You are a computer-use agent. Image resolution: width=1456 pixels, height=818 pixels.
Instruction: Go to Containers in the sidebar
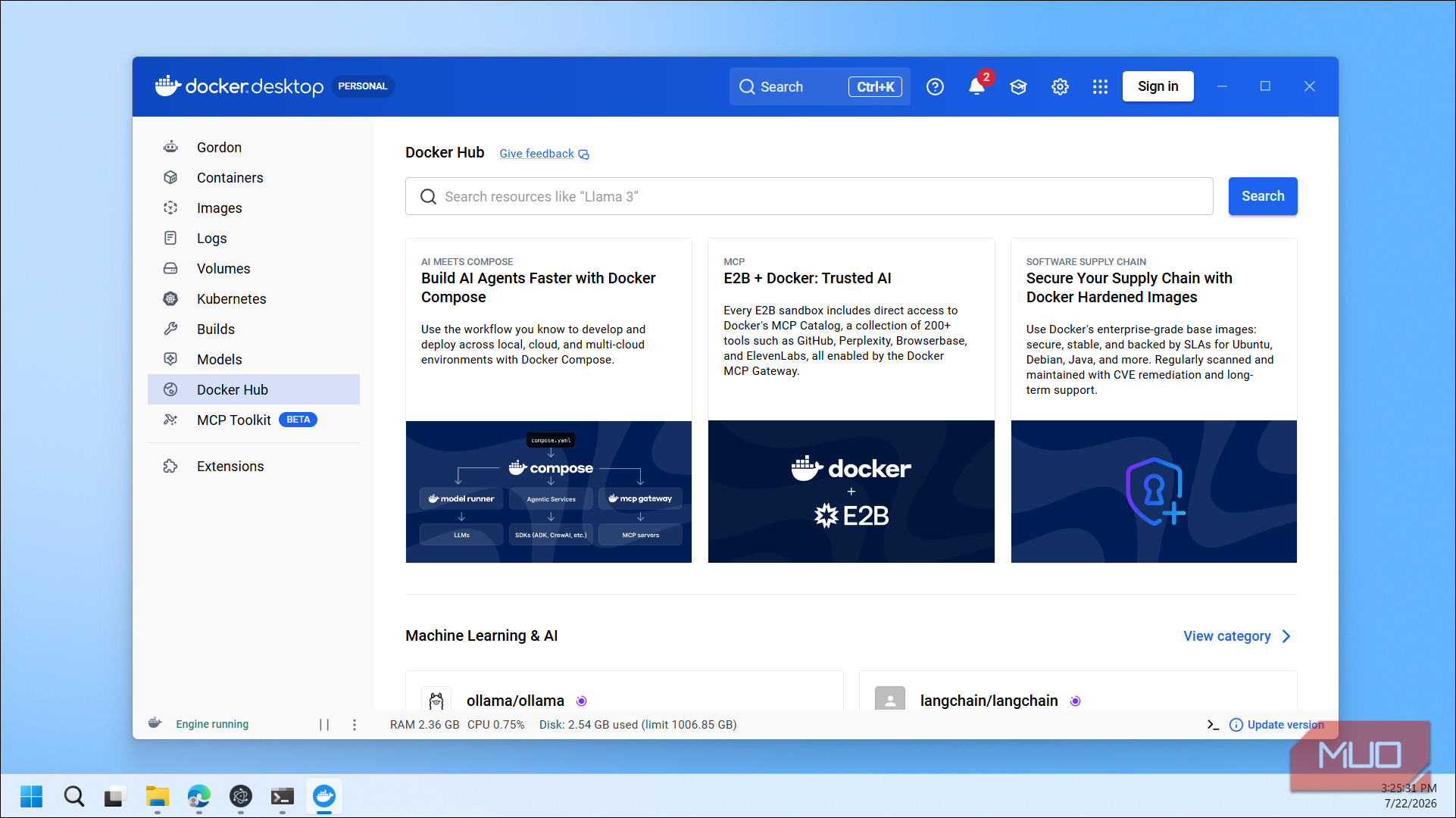click(254, 177)
